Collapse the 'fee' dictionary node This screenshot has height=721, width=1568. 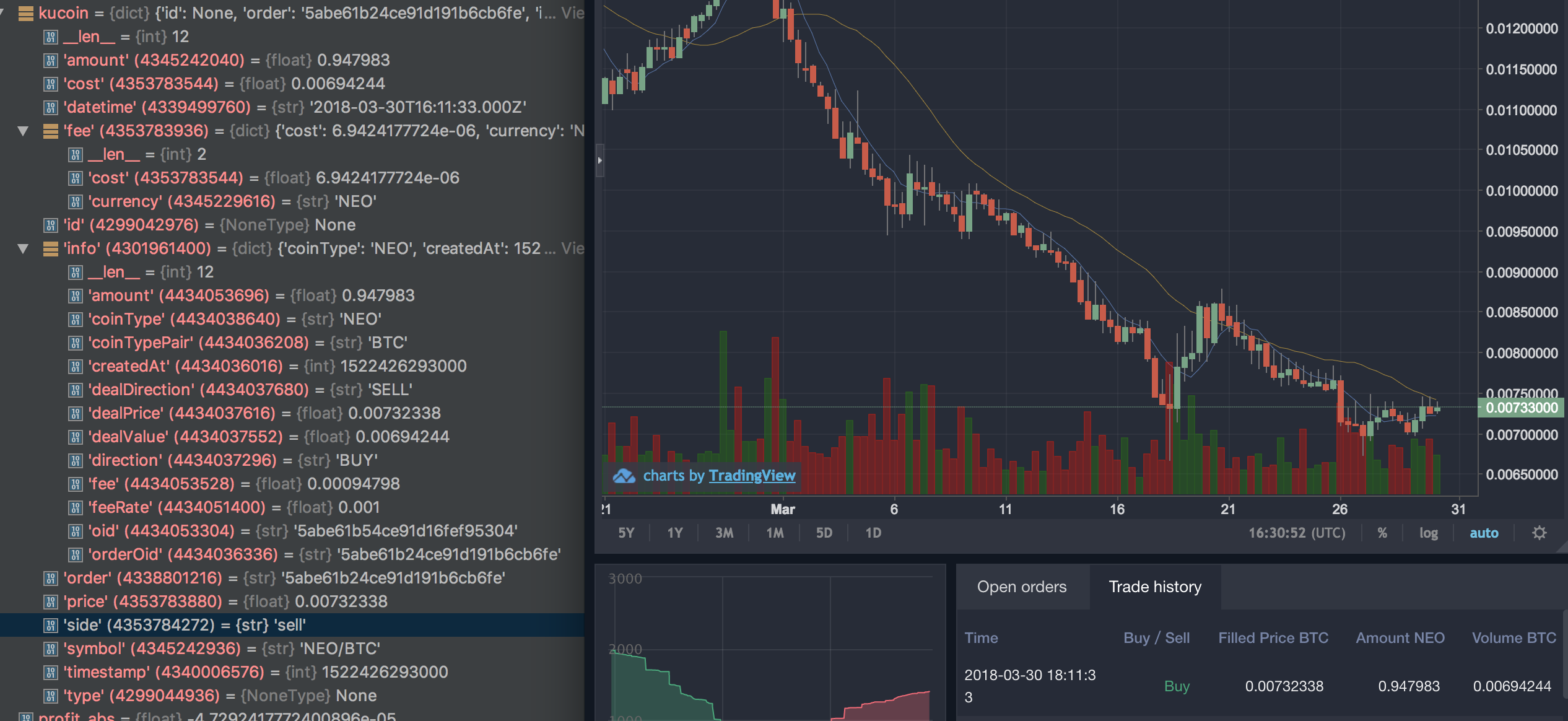point(24,130)
